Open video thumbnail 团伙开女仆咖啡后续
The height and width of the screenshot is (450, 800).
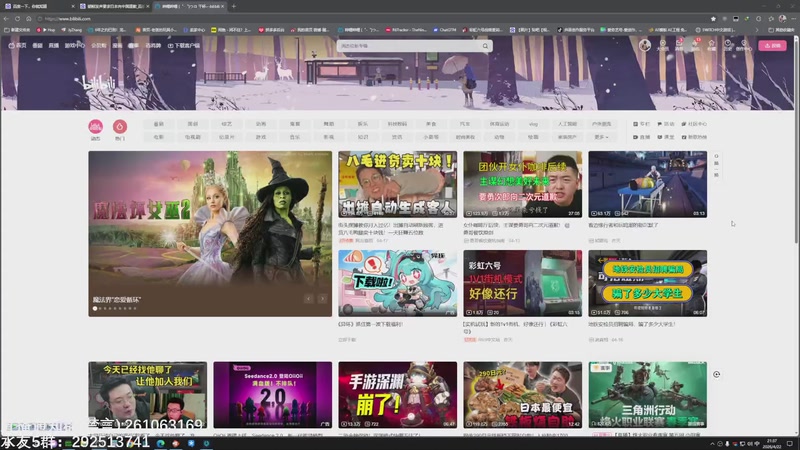point(522,184)
